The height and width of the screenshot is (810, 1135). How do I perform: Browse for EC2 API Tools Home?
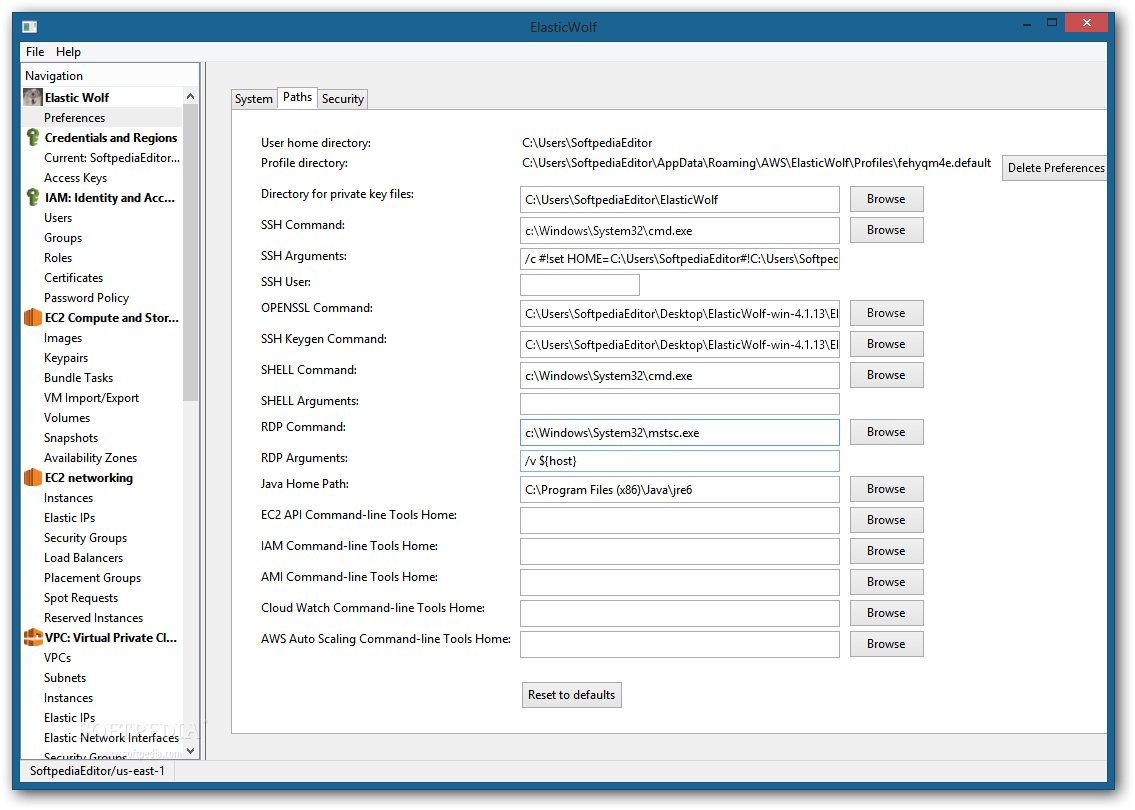[886, 520]
